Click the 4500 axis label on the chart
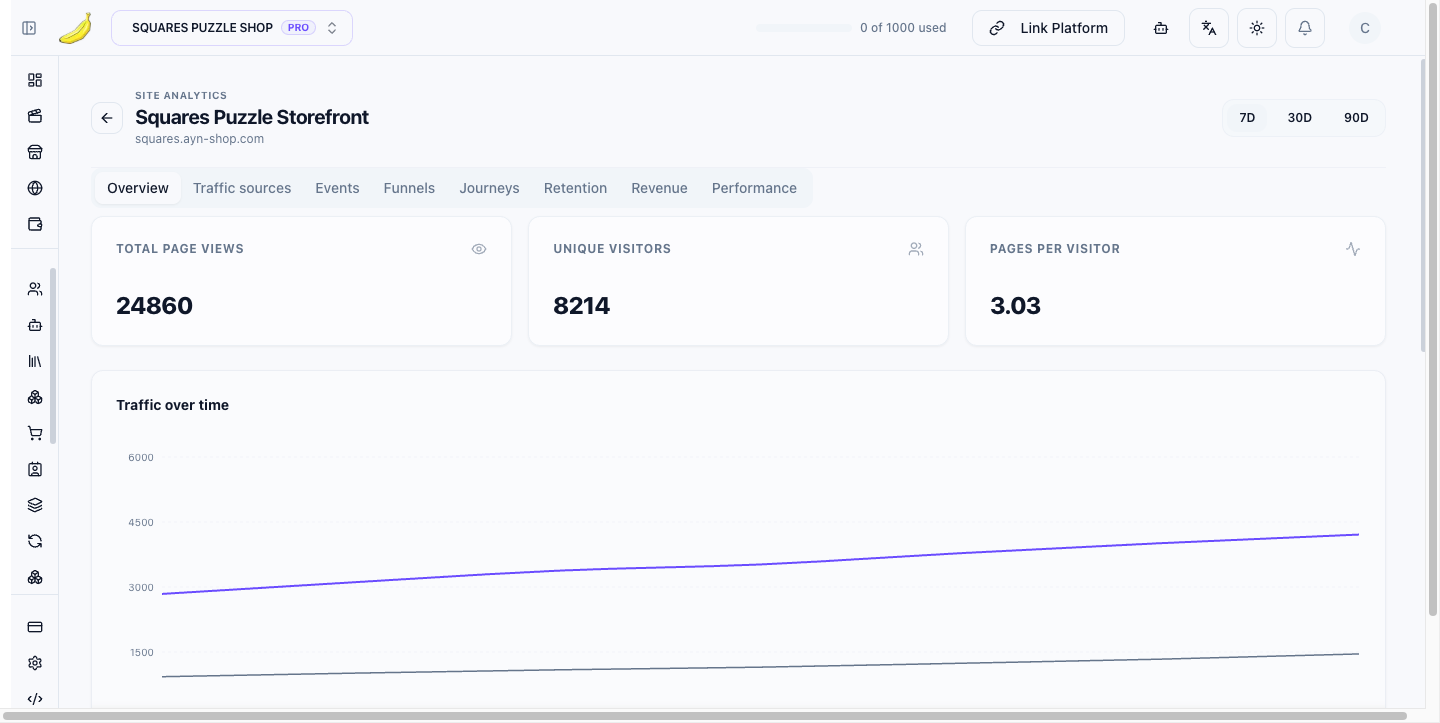This screenshot has width=1440, height=723. (141, 523)
